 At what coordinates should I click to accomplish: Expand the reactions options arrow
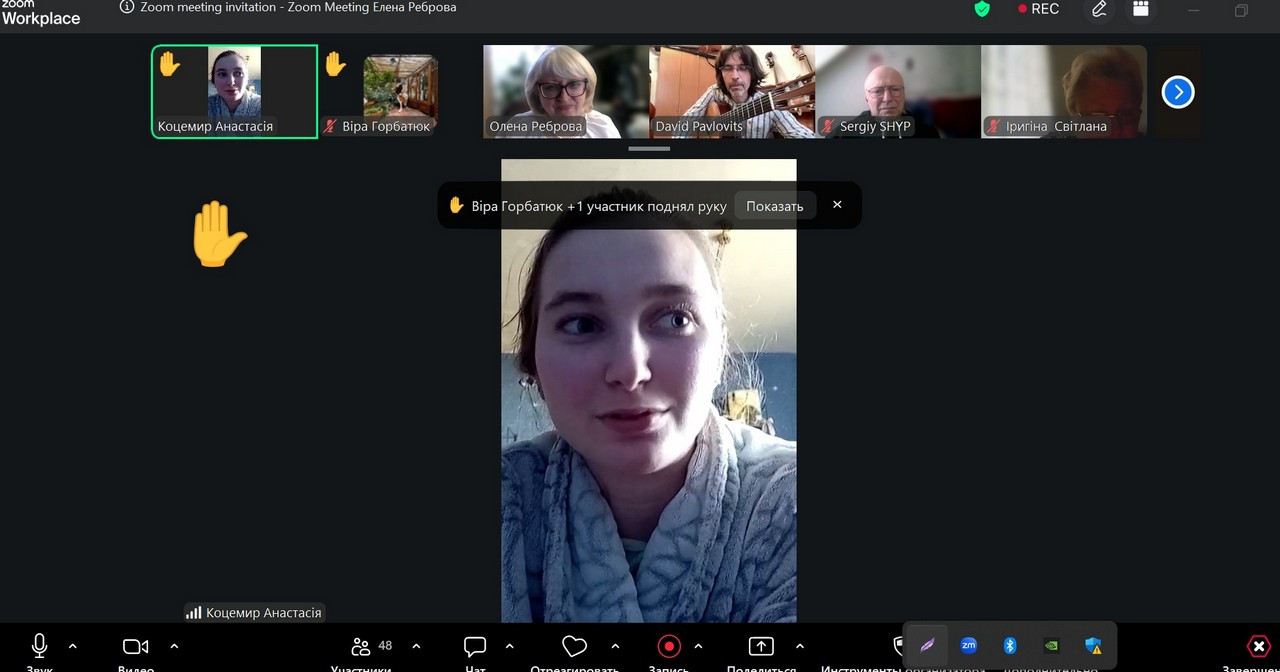(615, 646)
